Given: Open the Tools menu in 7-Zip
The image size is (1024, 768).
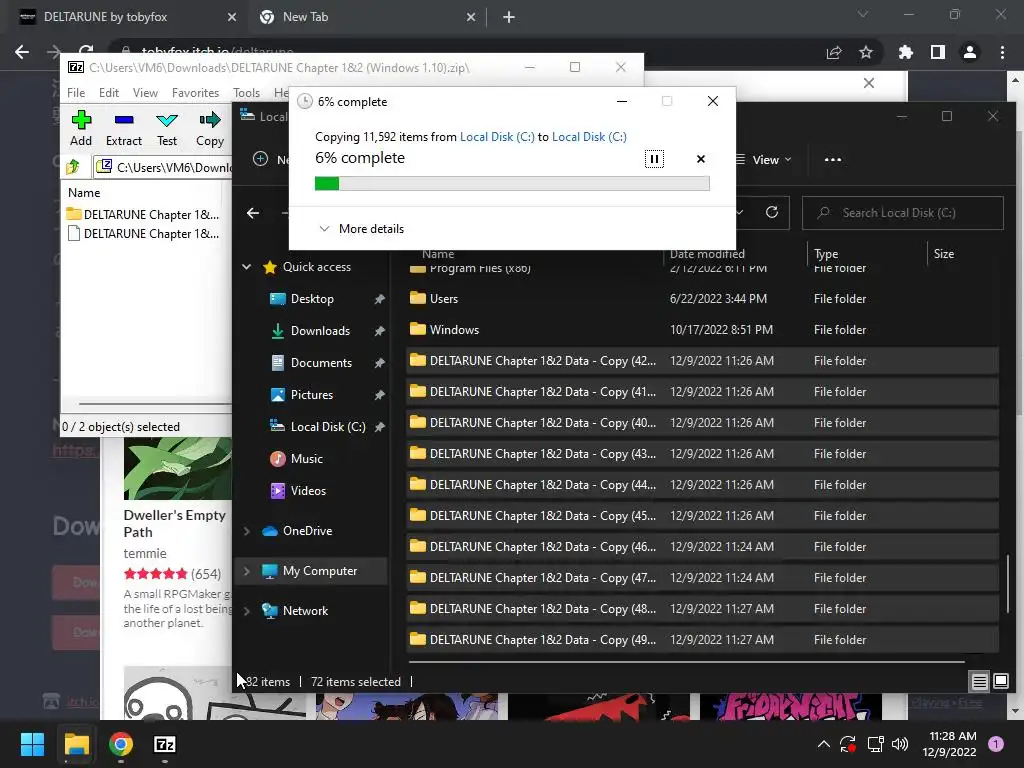Looking at the screenshot, I should point(246,93).
